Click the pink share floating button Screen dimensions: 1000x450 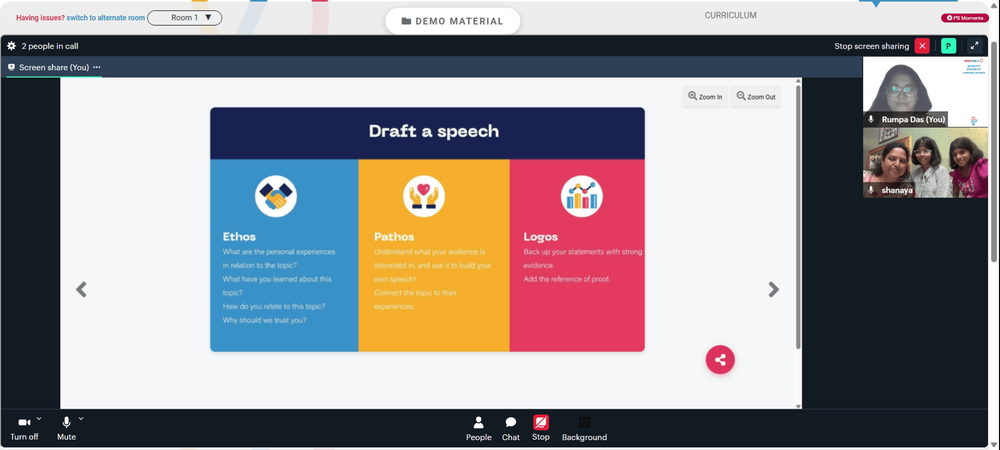tap(720, 359)
